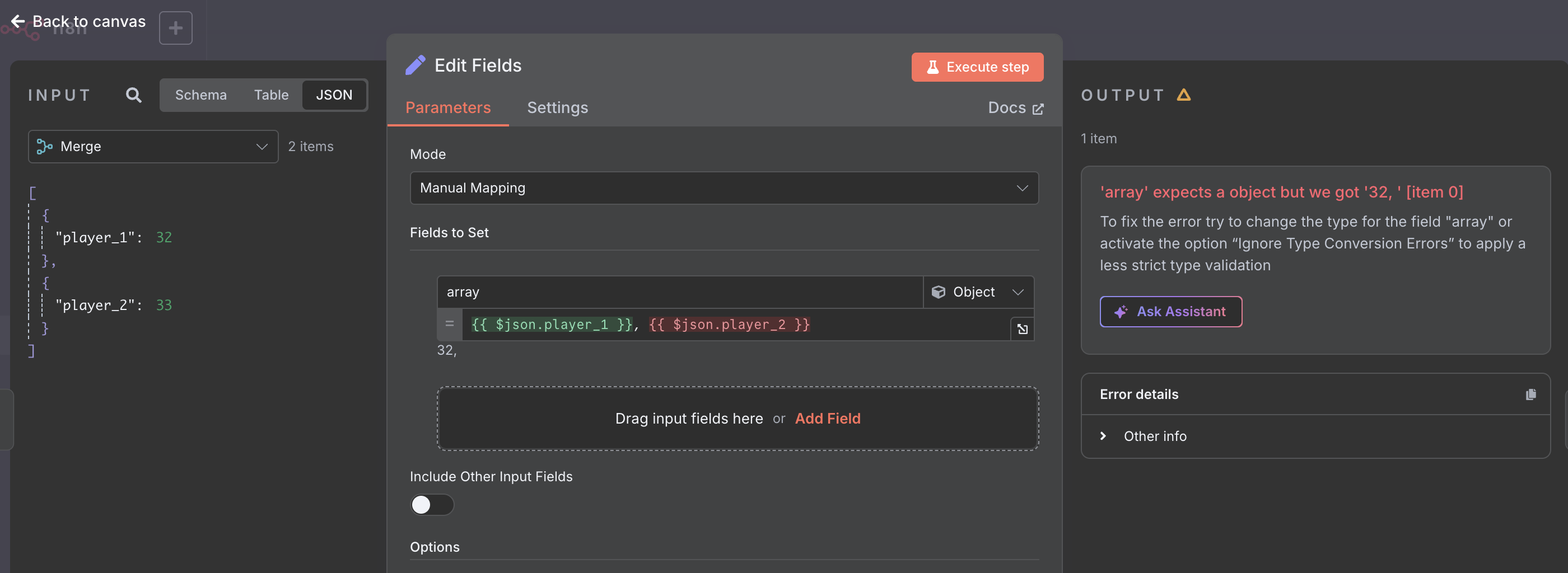Image resolution: width=1568 pixels, height=573 pixels.
Task: Open the Object field type dropdown
Action: pos(978,292)
